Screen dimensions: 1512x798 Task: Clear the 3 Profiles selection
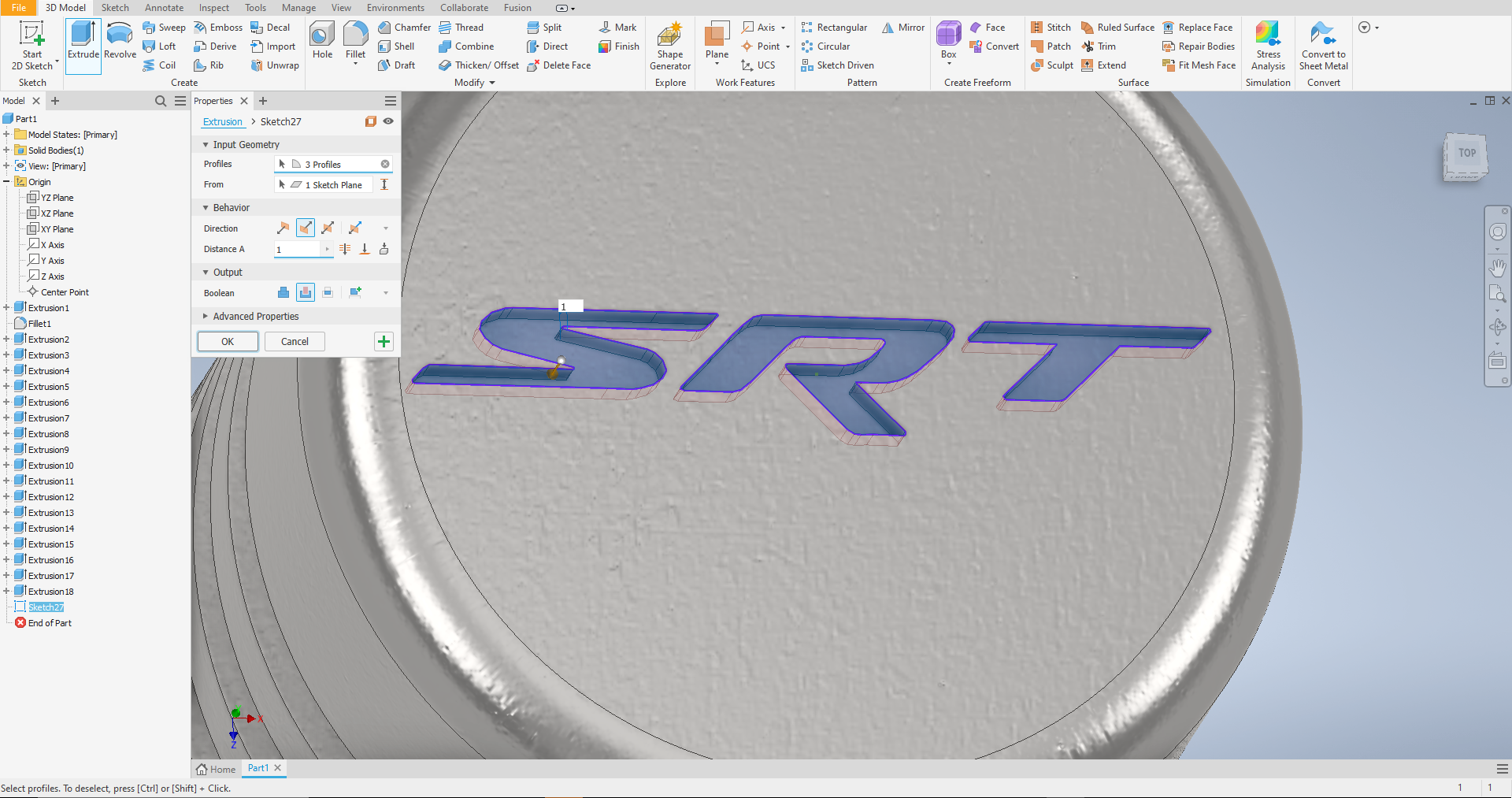click(385, 164)
